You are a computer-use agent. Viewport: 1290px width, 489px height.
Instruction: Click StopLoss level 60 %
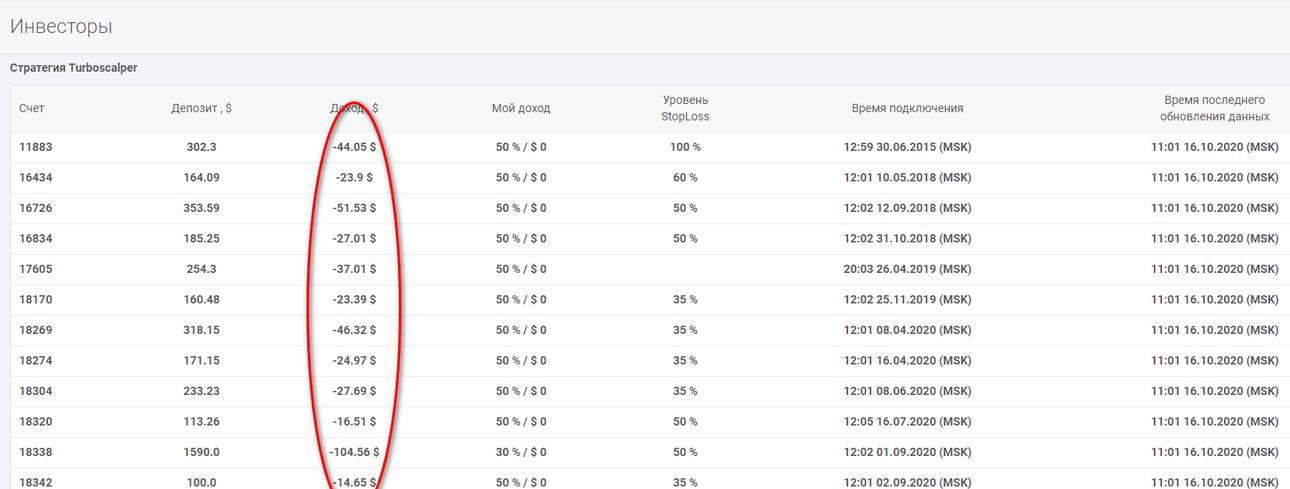[685, 177]
